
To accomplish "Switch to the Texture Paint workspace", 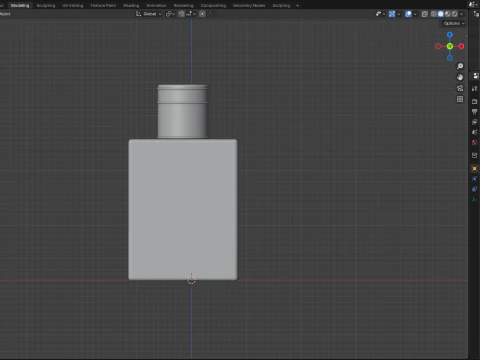I will pos(103,5).
